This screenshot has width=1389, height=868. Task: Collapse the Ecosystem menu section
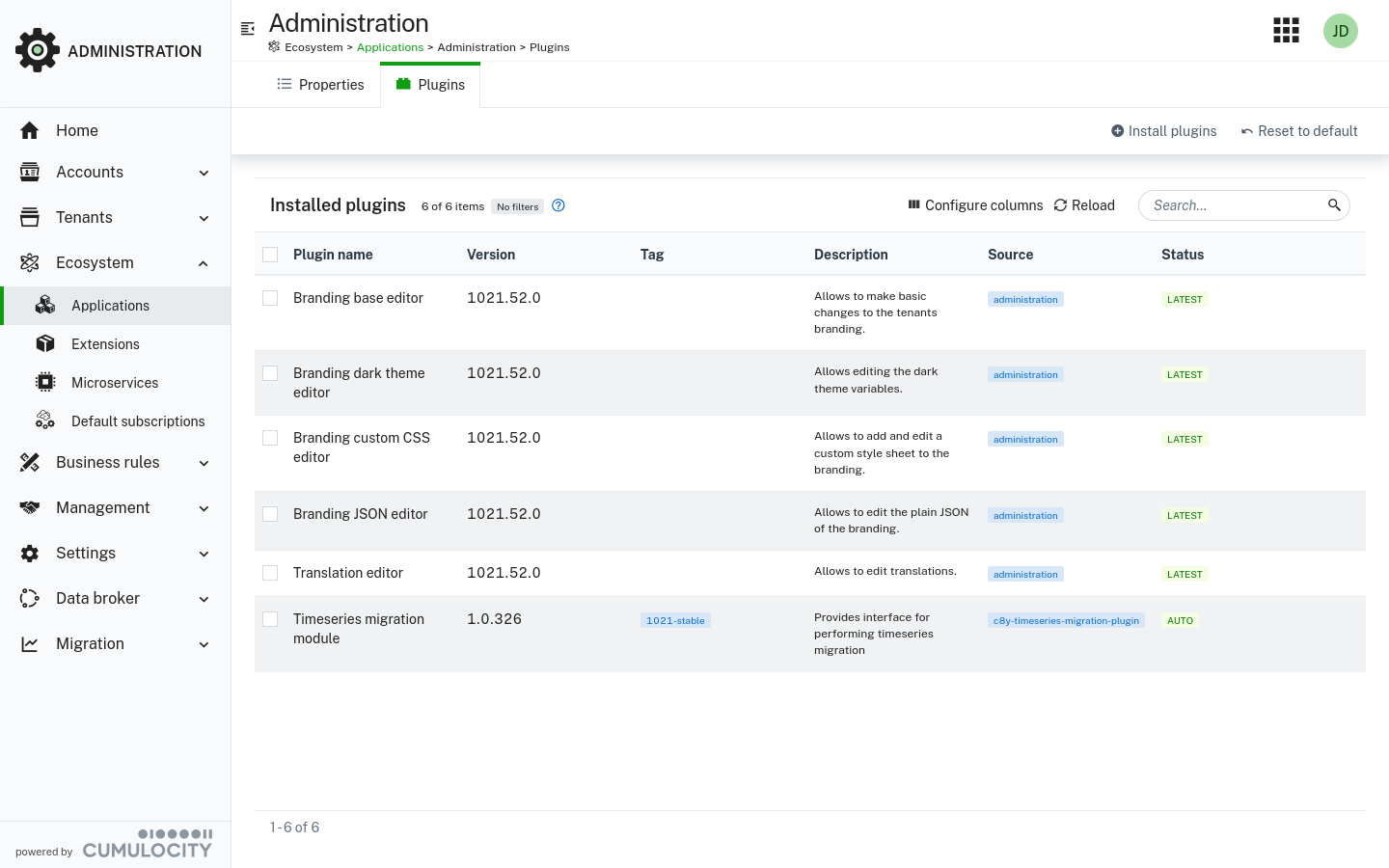tap(204, 263)
